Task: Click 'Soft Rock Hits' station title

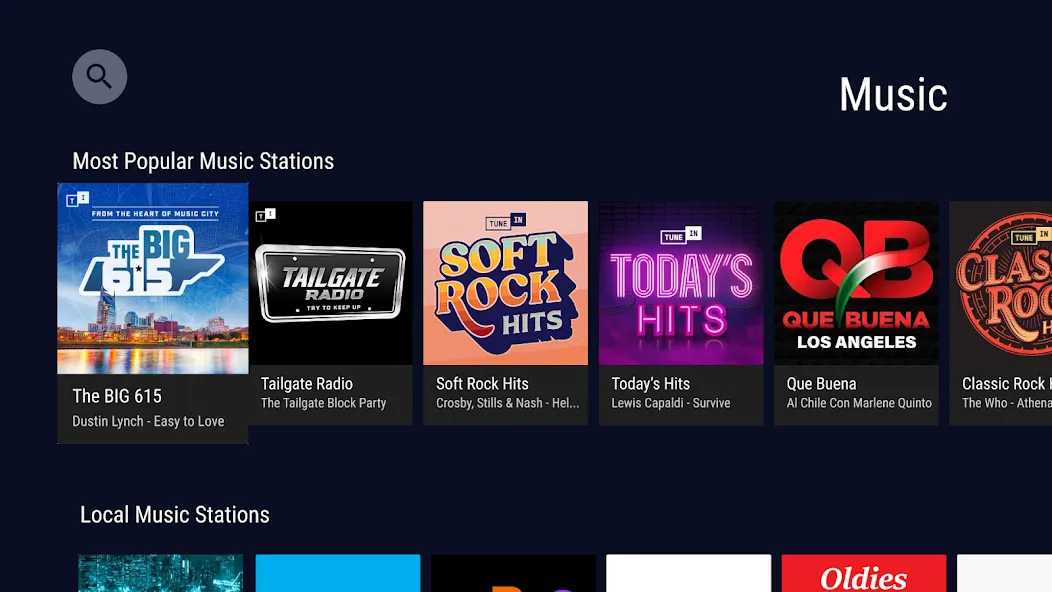Action: [x=482, y=384]
